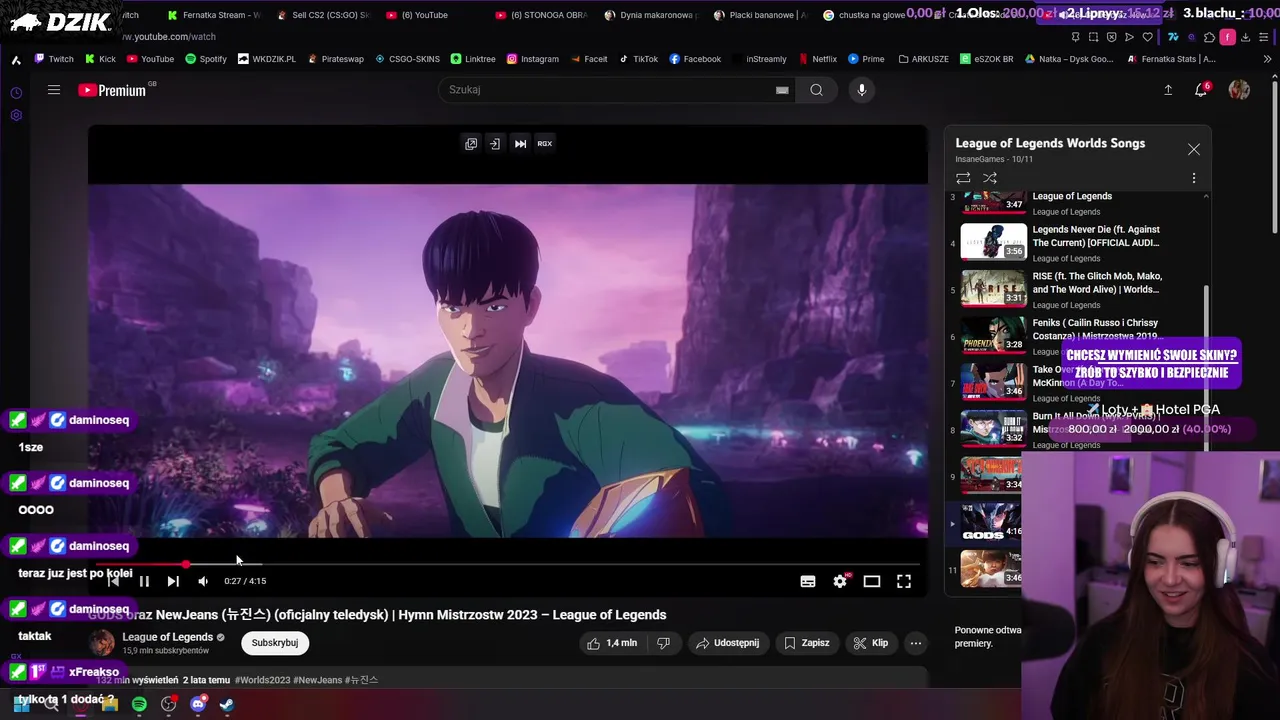Open Steam from the taskbar
The width and height of the screenshot is (1280, 720).
[x=227, y=704]
